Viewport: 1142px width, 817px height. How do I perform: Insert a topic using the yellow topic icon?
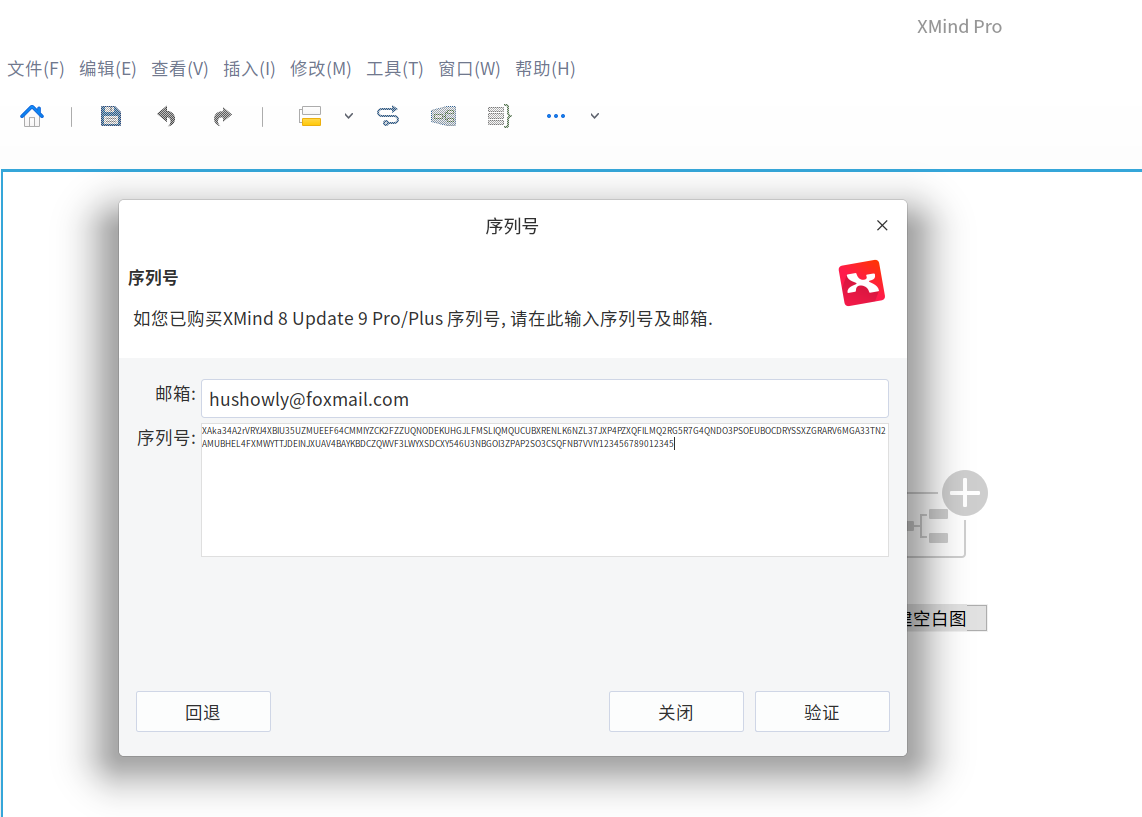pyautogui.click(x=310, y=116)
